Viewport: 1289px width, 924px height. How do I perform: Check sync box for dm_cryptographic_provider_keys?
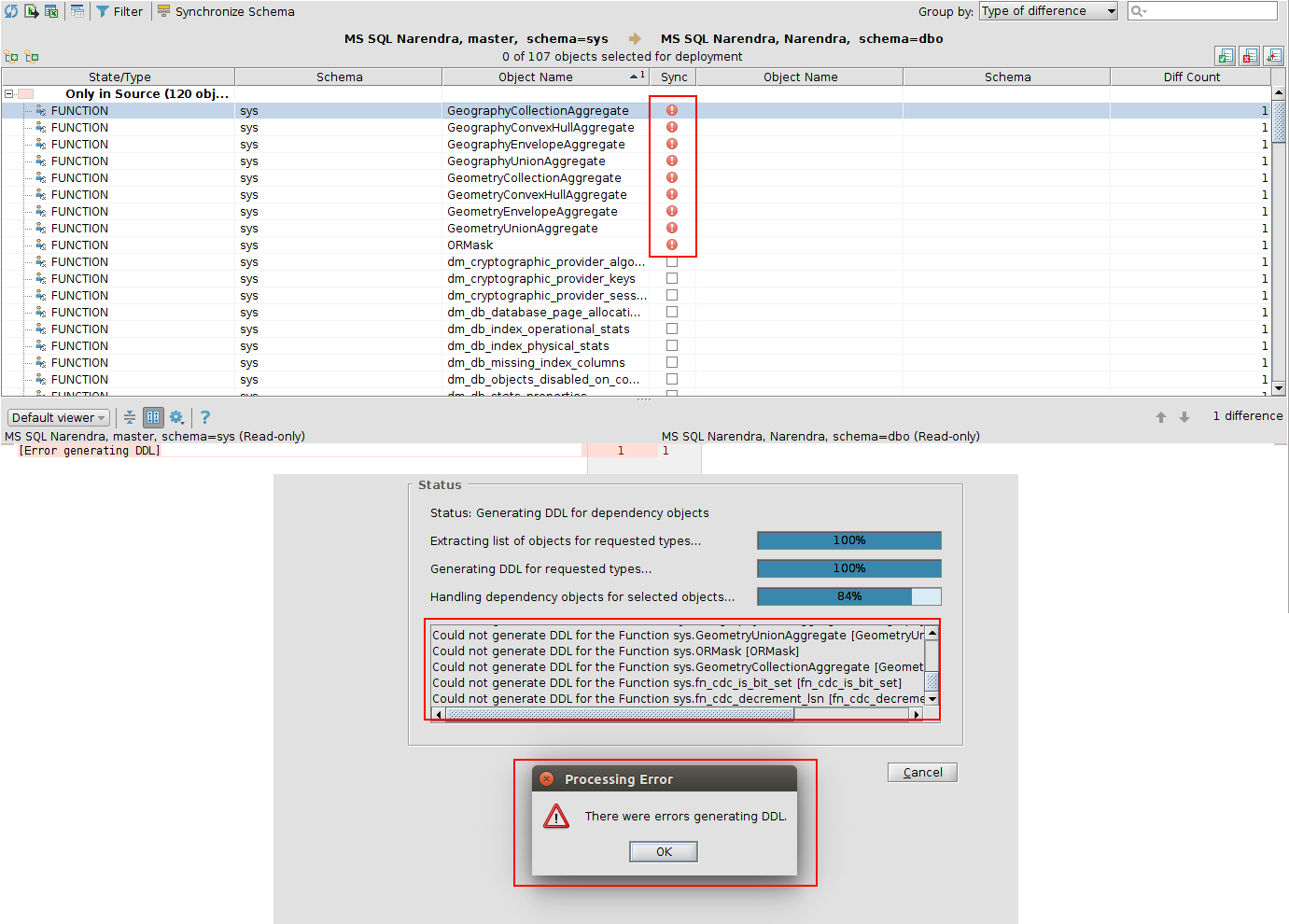tap(672, 278)
